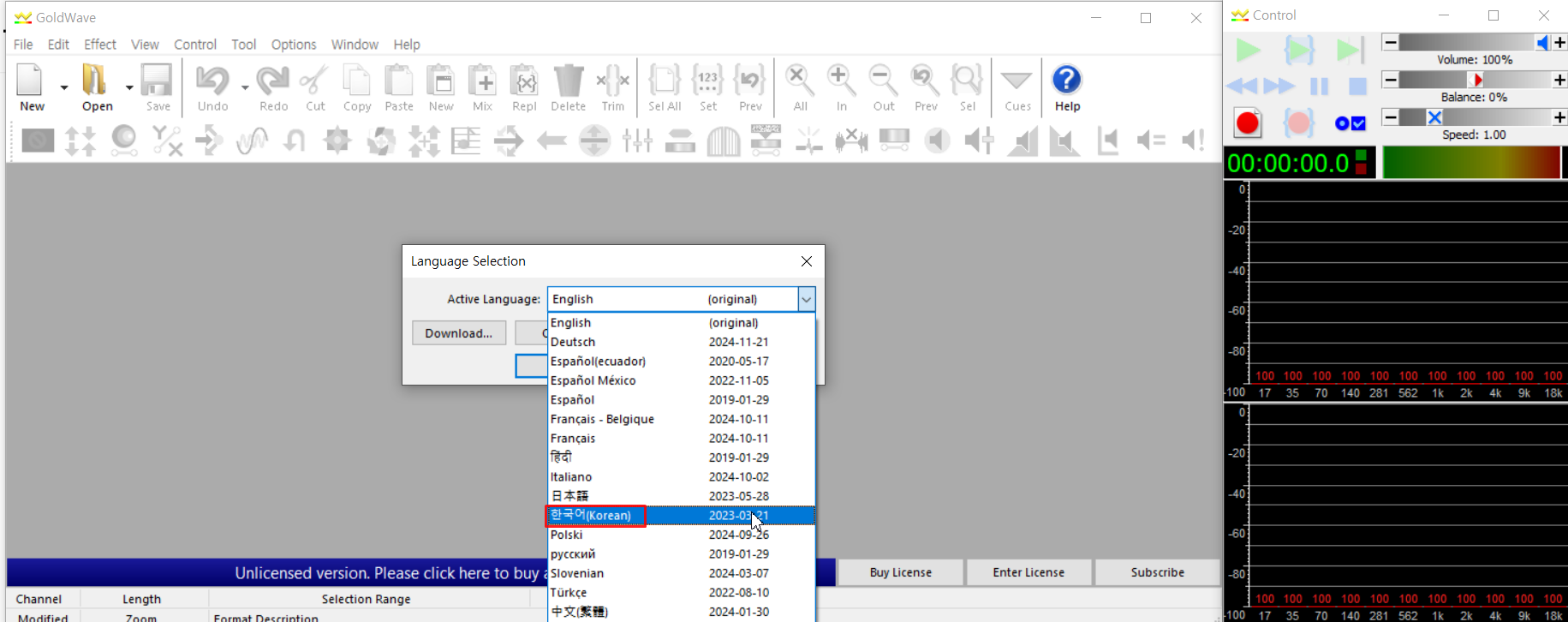This screenshot has width=1568, height=622.
Task: Click the red Record button in Control
Action: click(x=1248, y=123)
